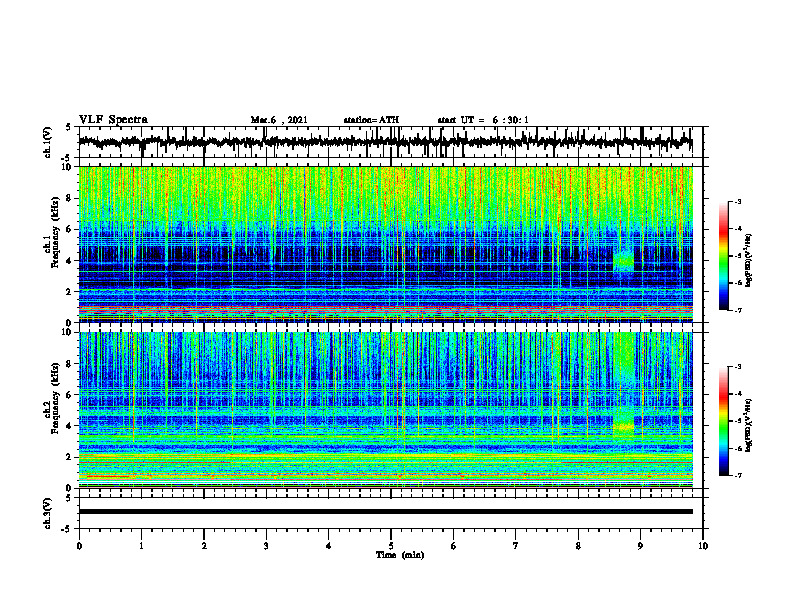This screenshot has width=792, height=612.
Task: Click the "-7" label on ch.1 color scale
Action: 738,310
